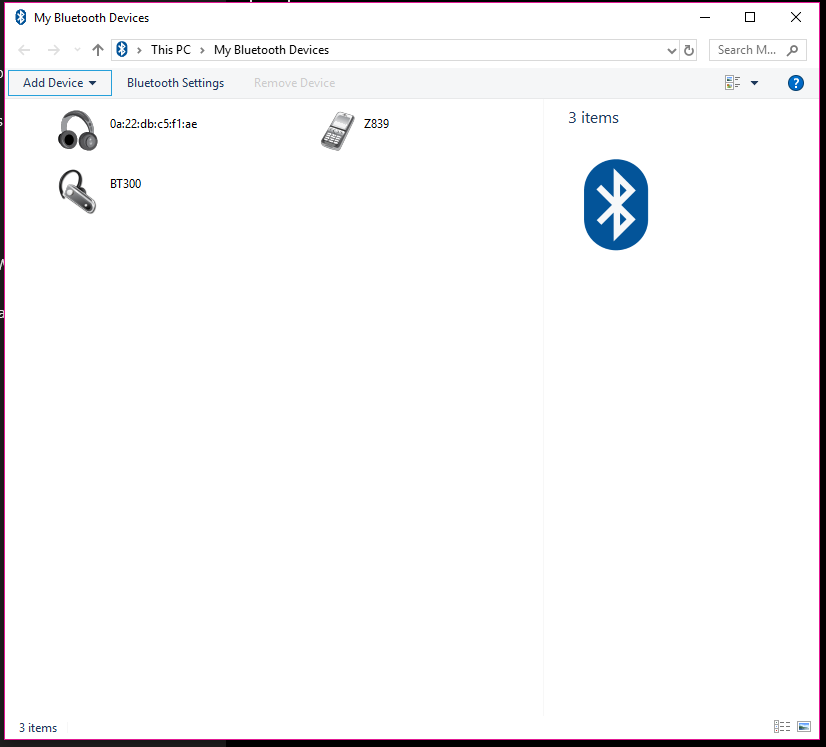Maximize the My Bluetooth Devices window
826x747 pixels.
tap(750, 17)
